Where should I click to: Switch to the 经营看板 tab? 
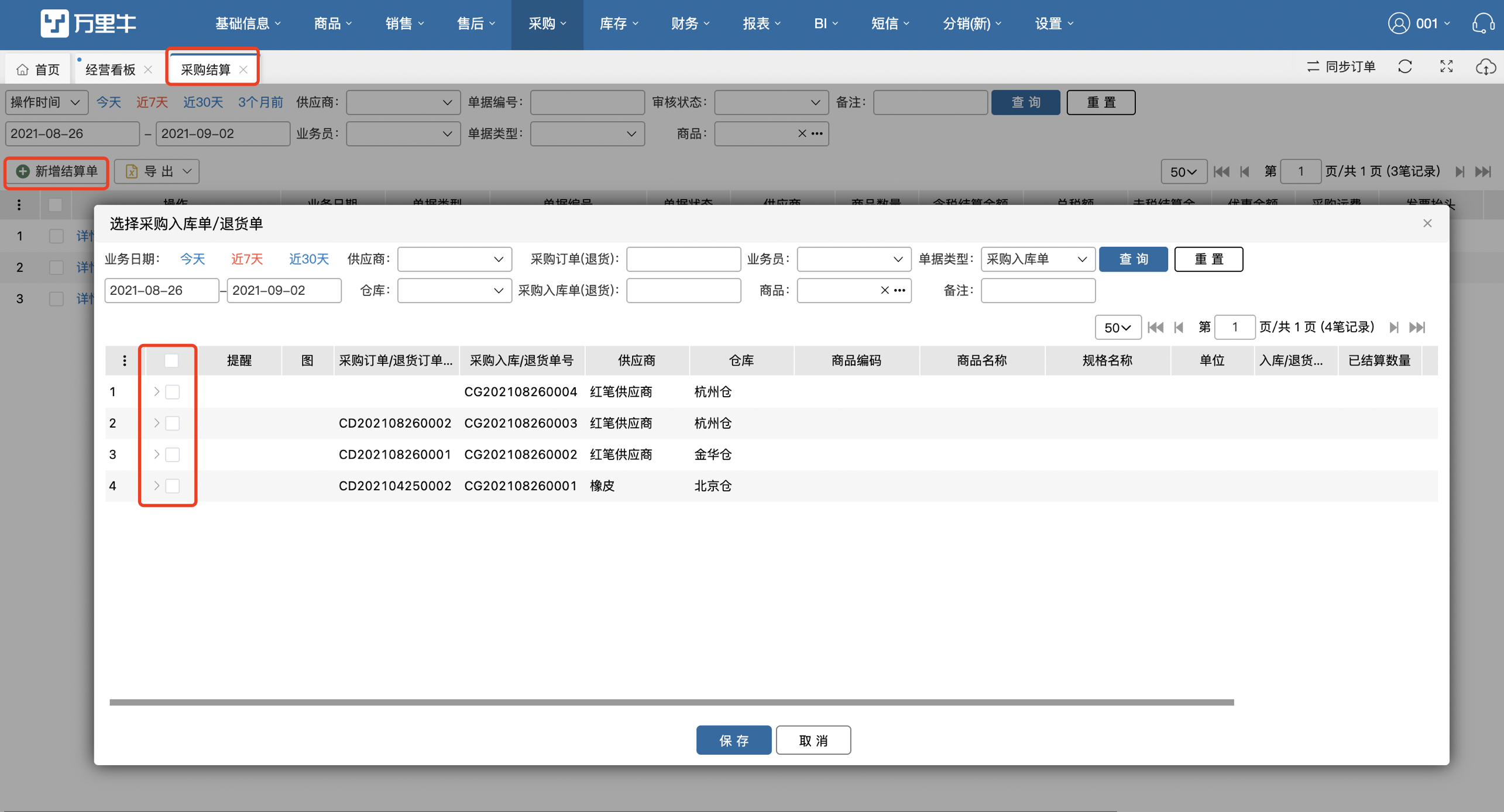click(x=110, y=70)
